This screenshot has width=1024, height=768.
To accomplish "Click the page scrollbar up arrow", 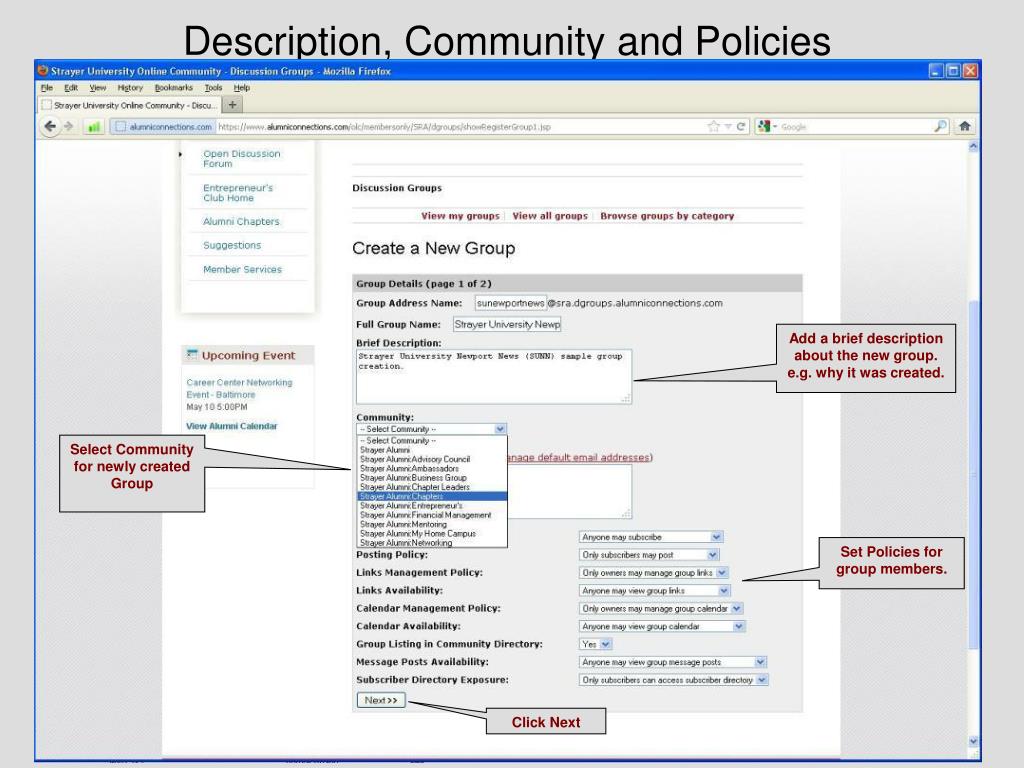I will (x=973, y=146).
